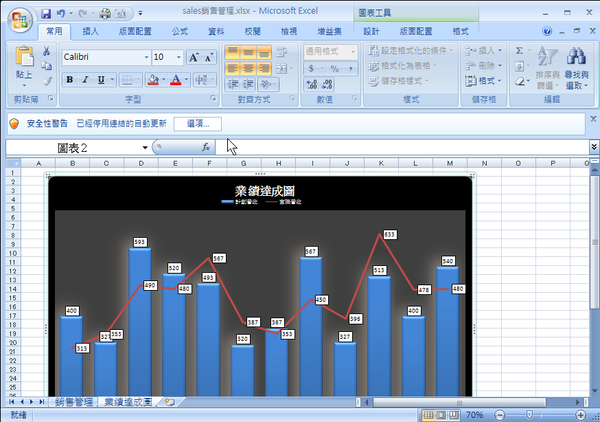Decrease decimal places
Screen dimensions: 600x422
pyautogui.click(x=327, y=84)
